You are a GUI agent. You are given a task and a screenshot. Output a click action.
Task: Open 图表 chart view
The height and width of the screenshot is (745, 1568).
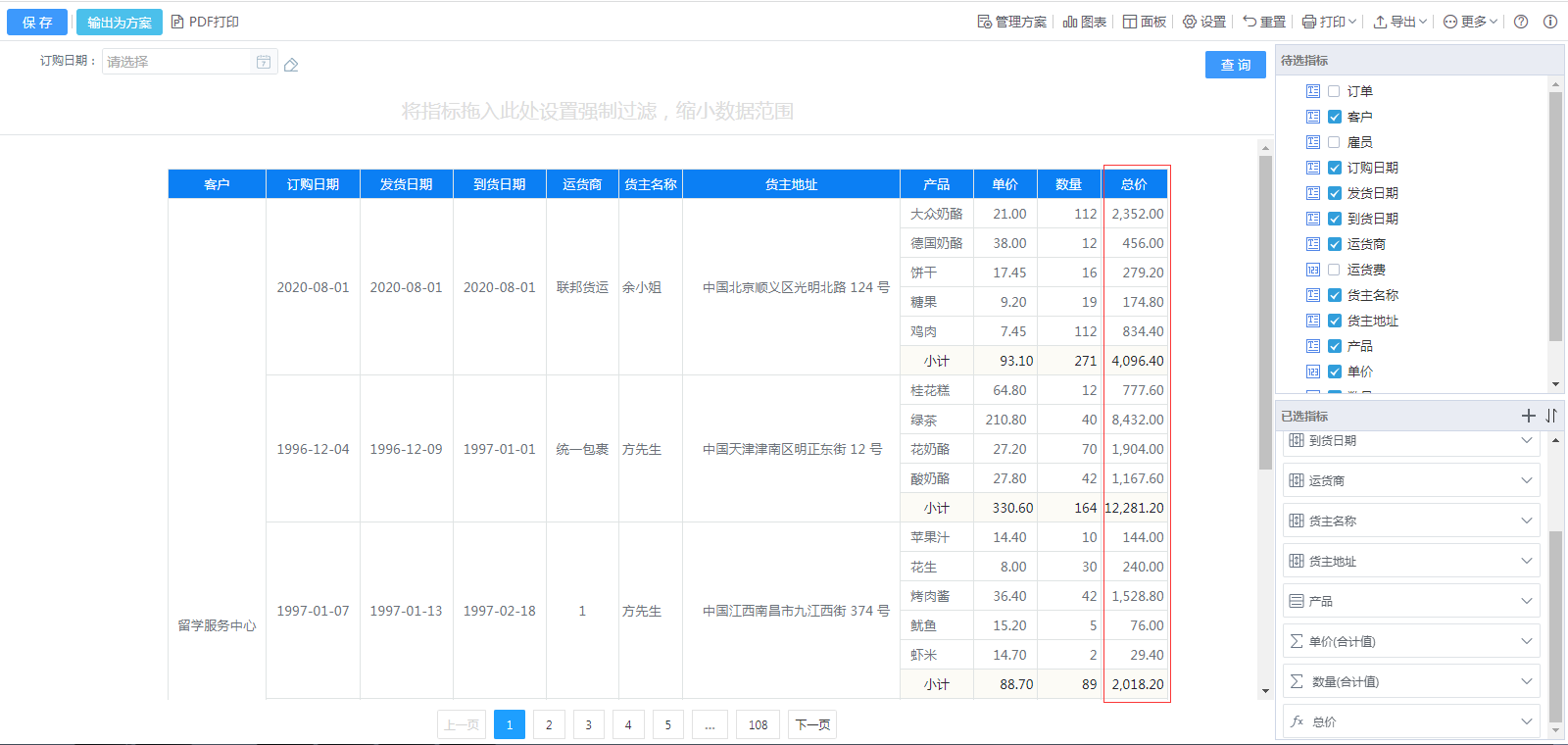[1085, 22]
